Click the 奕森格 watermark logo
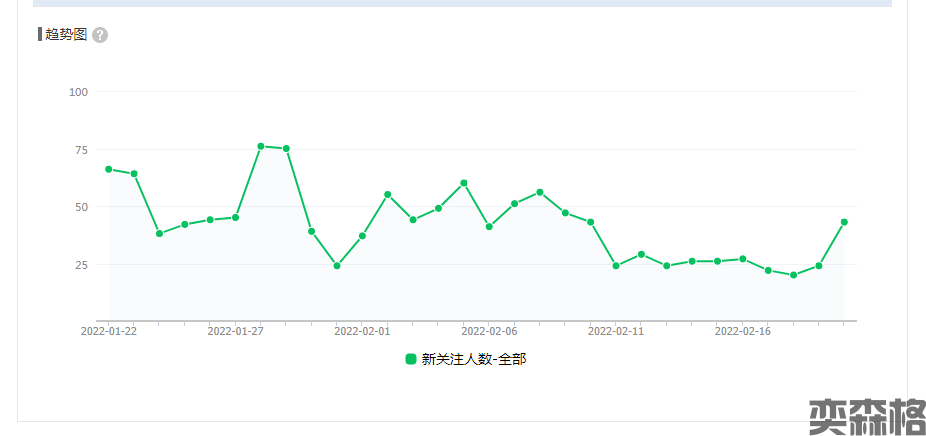 click(x=866, y=416)
